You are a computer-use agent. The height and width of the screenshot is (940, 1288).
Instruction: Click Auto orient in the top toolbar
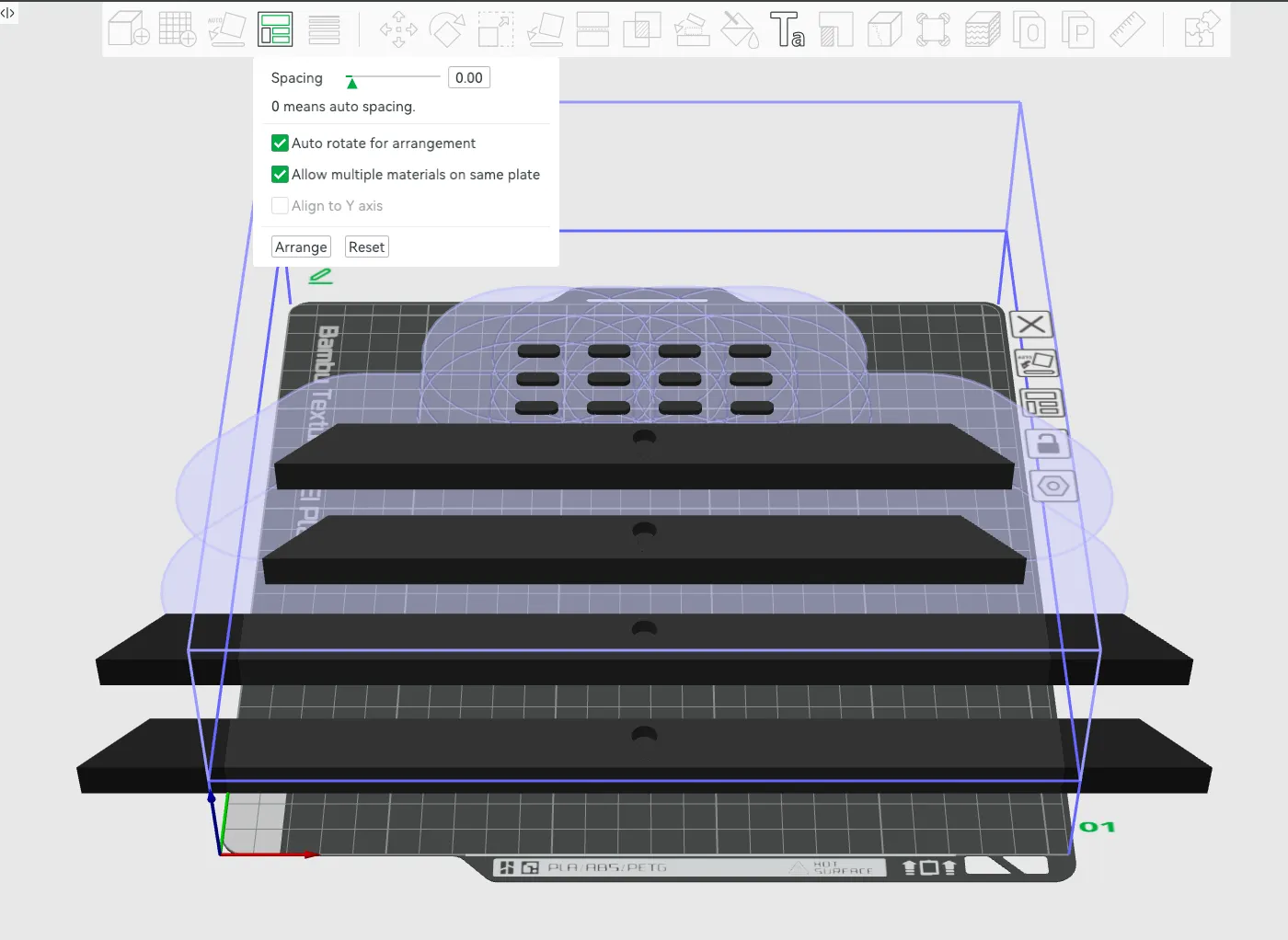click(x=226, y=29)
